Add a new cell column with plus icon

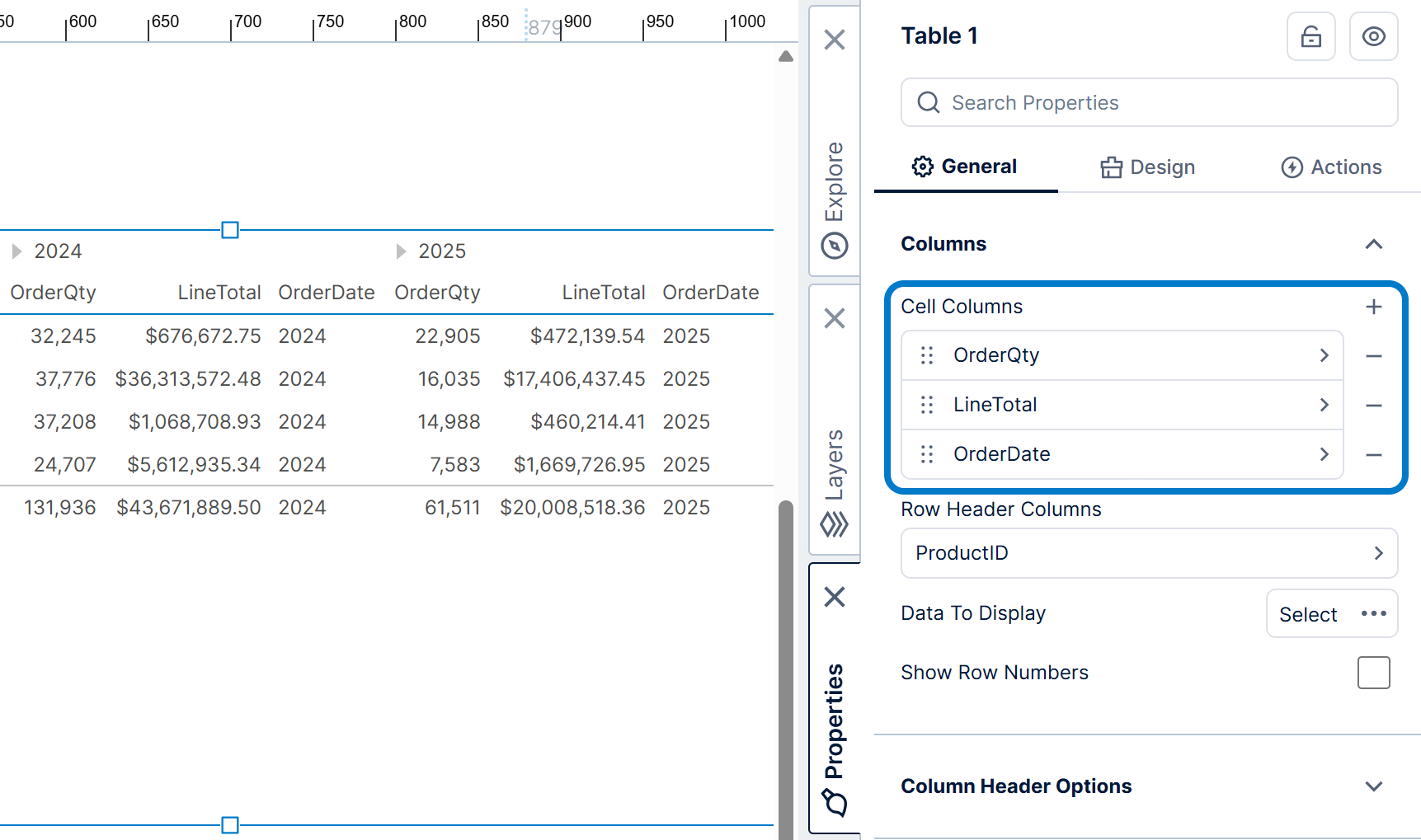[1373, 307]
